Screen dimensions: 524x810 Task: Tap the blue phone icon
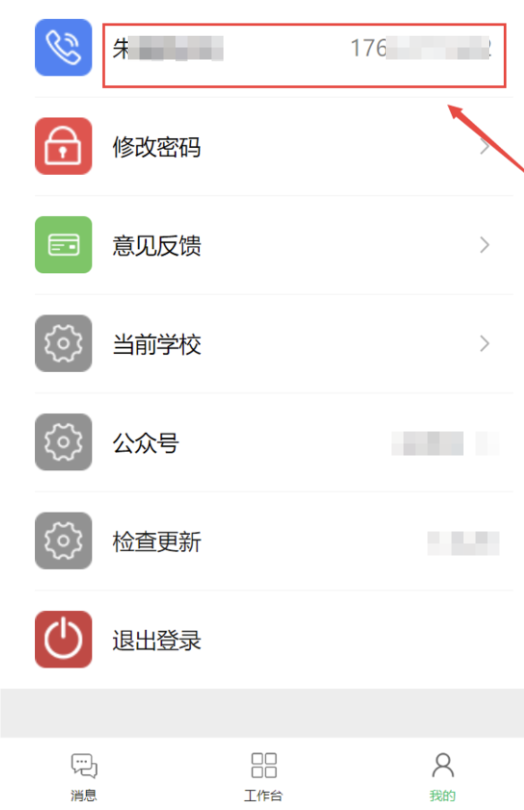64,48
